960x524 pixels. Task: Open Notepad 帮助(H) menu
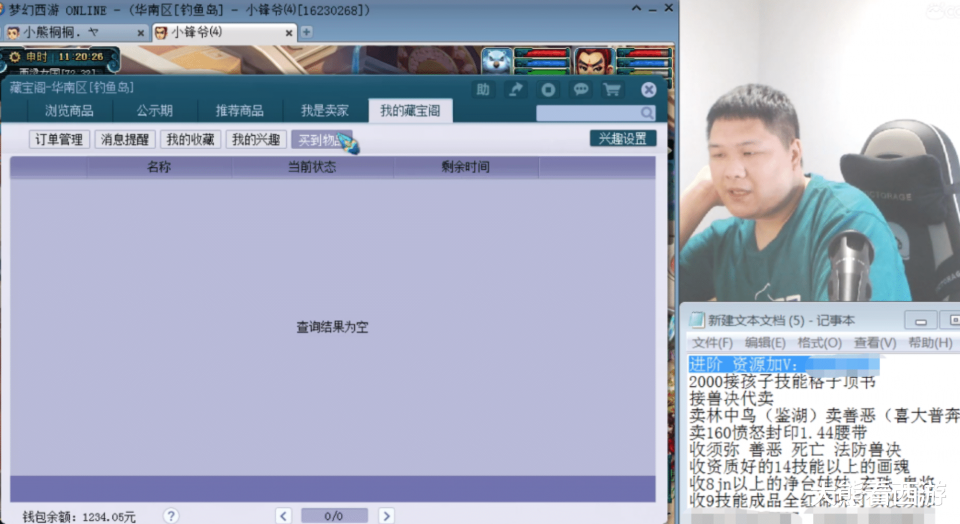pyautogui.click(x=930, y=343)
